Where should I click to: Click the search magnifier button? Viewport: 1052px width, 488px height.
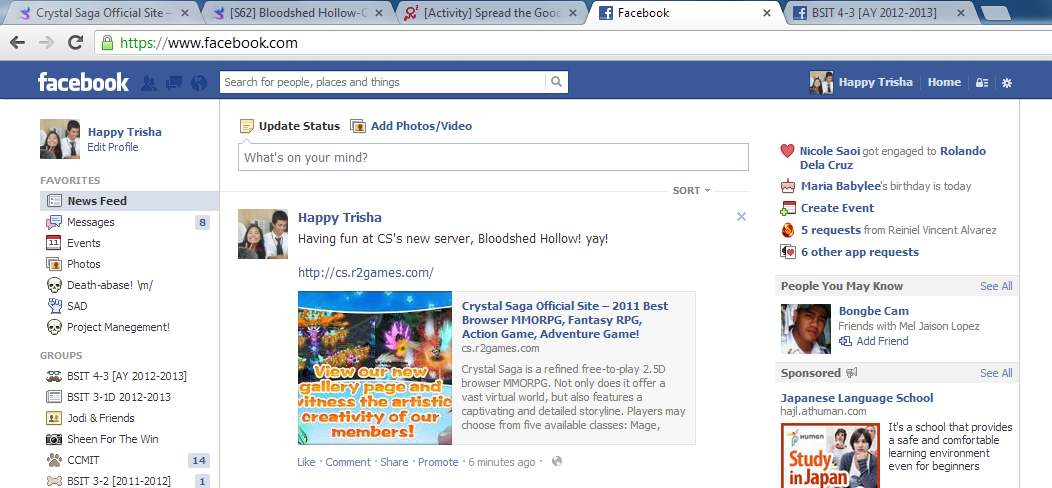pos(556,82)
